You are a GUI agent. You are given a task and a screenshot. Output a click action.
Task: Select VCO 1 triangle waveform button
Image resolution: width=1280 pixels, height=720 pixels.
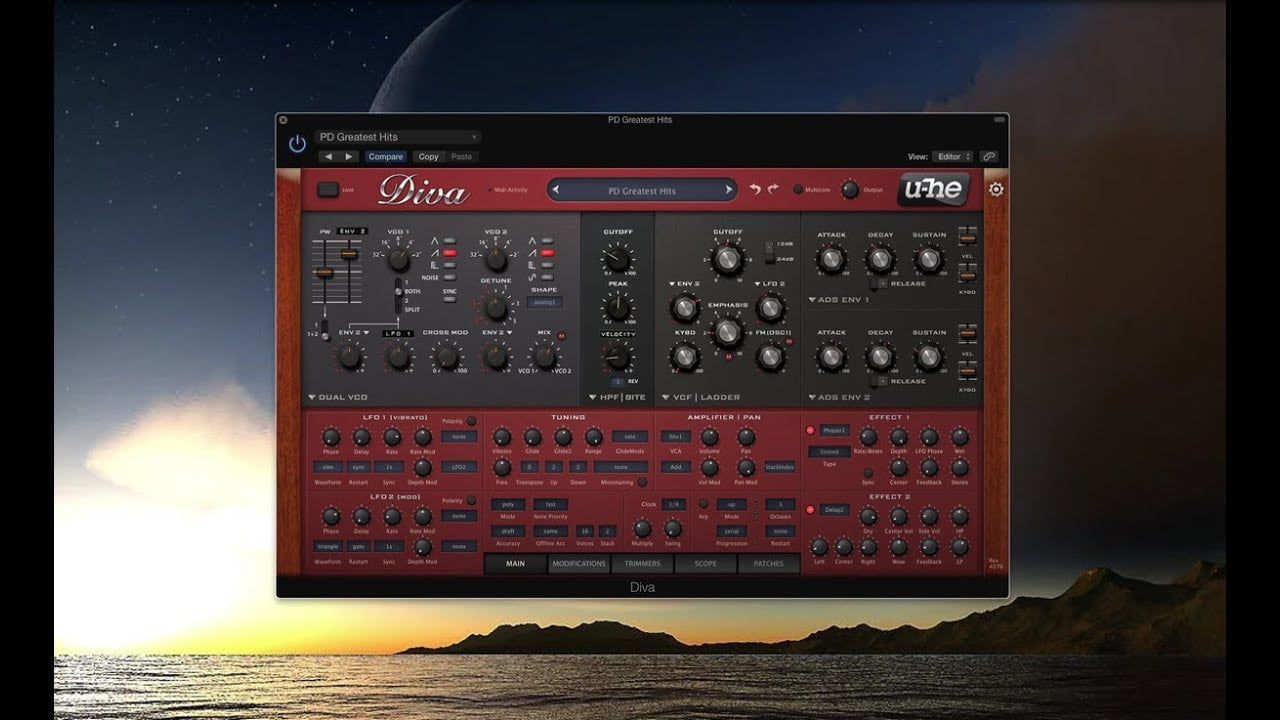(x=449, y=241)
